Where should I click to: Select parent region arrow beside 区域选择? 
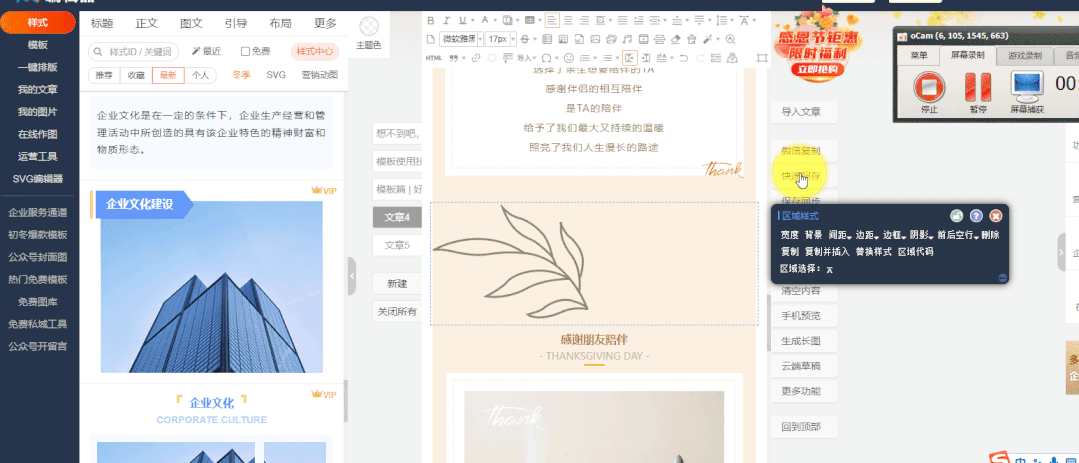pos(830,270)
